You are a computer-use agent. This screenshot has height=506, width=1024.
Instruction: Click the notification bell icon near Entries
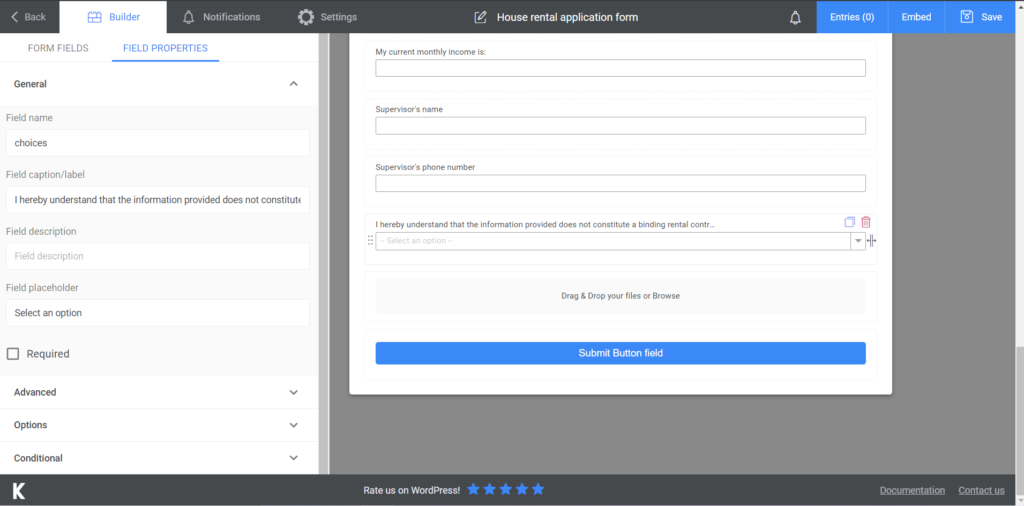click(x=795, y=18)
